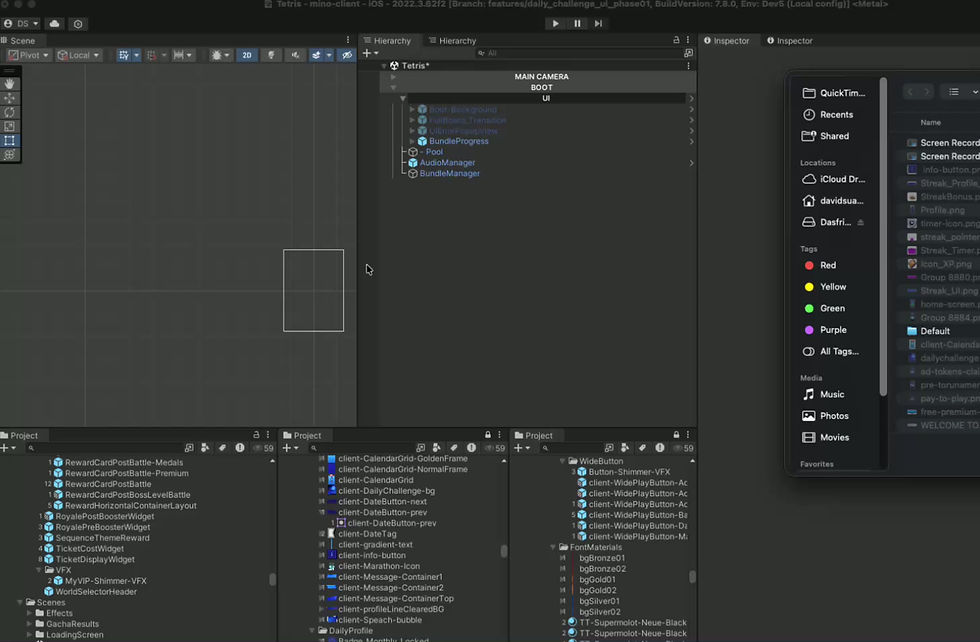This screenshot has height=642, width=980.
Task: Select the client-CalendarGrid asset
Action: coord(376,480)
